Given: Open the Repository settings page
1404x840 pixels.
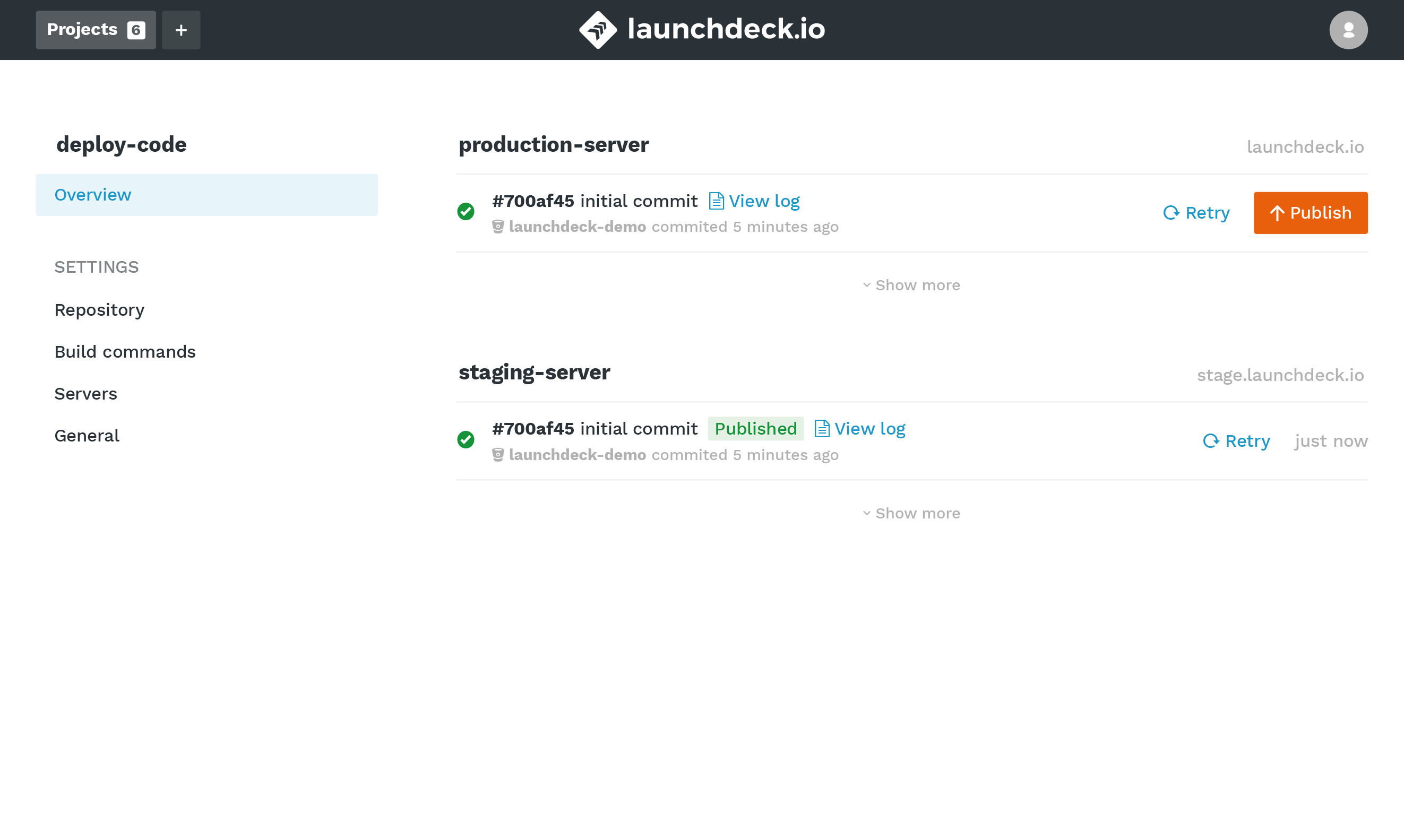Looking at the screenshot, I should click(x=99, y=309).
